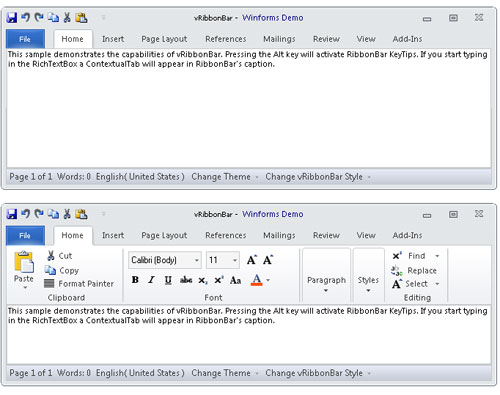
Task: Click Undo icon in upper window toolbar
Action: click(x=26, y=17)
